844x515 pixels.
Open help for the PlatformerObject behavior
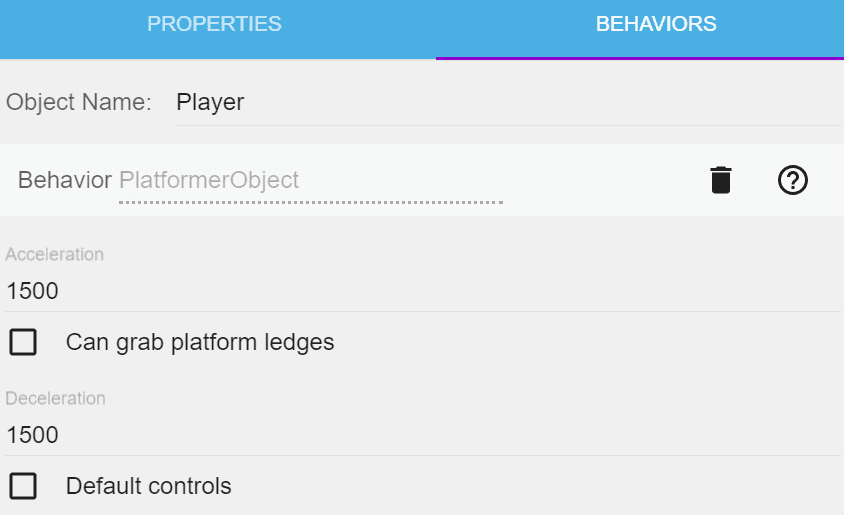(x=792, y=180)
